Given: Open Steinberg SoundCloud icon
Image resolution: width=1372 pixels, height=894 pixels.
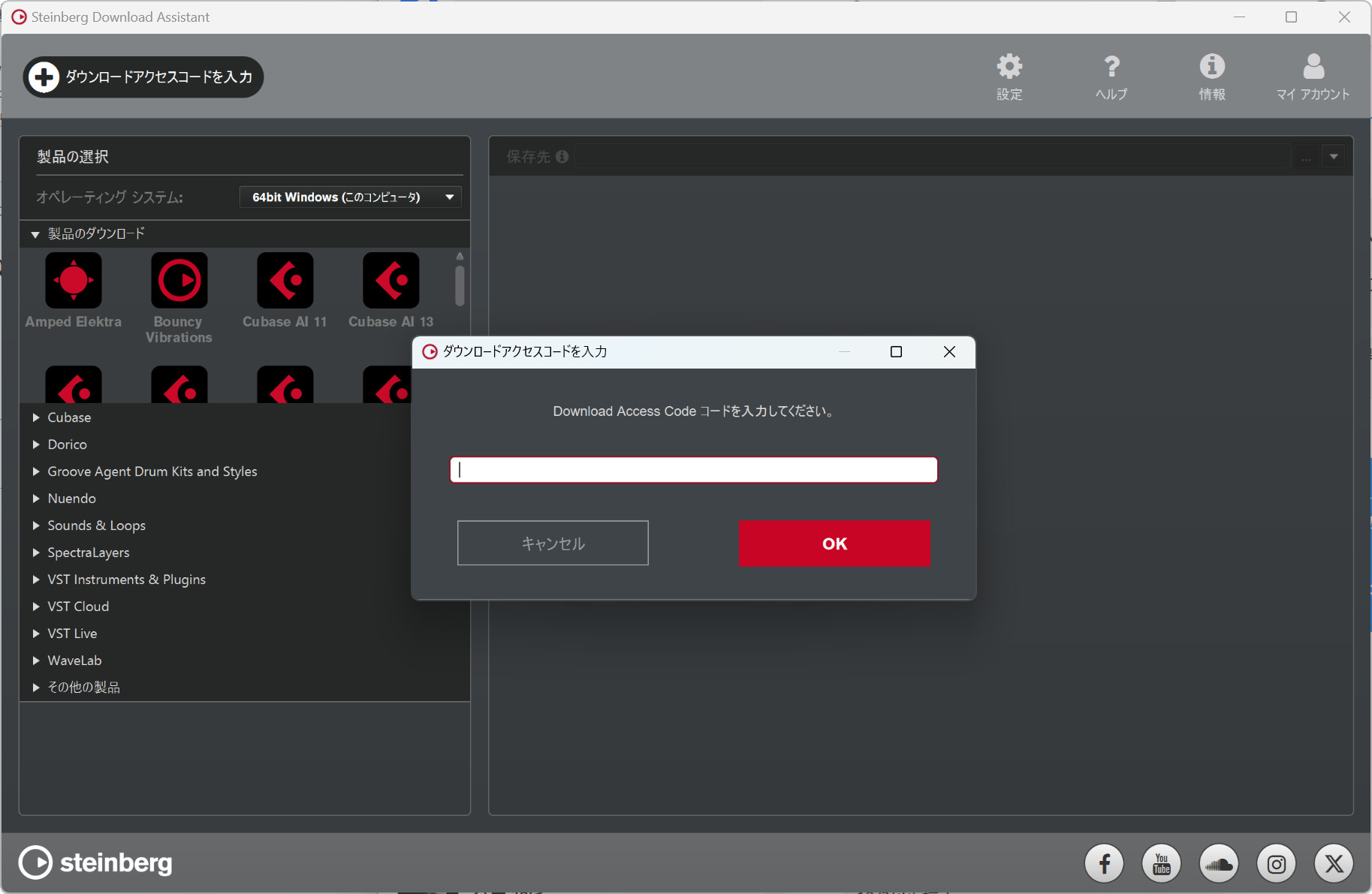Looking at the screenshot, I should click(1219, 864).
